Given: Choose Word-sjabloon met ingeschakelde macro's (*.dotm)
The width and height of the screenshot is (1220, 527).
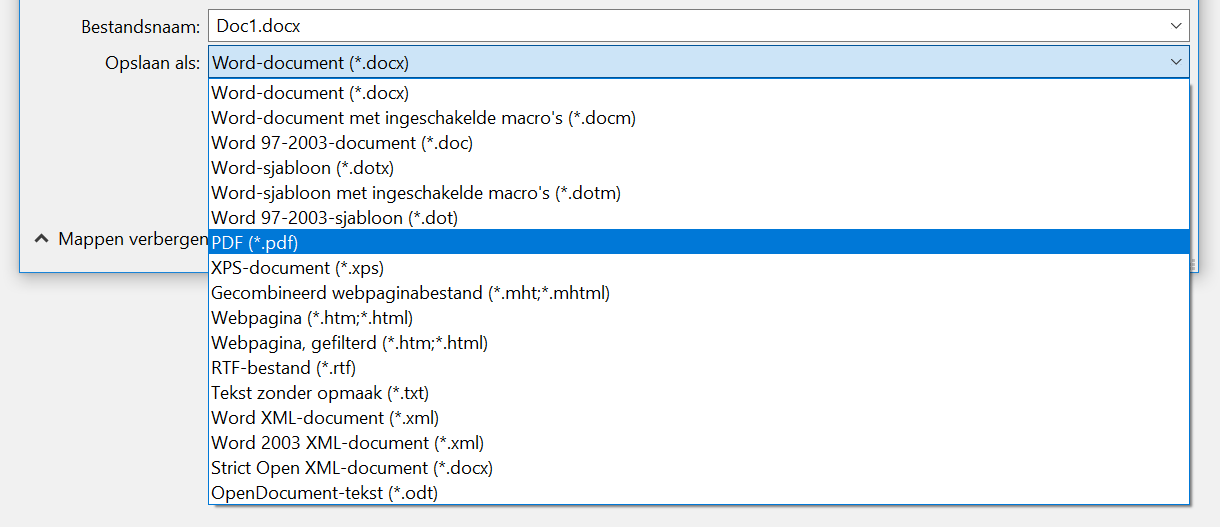Looking at the screenshot, I should pos(699,192).
